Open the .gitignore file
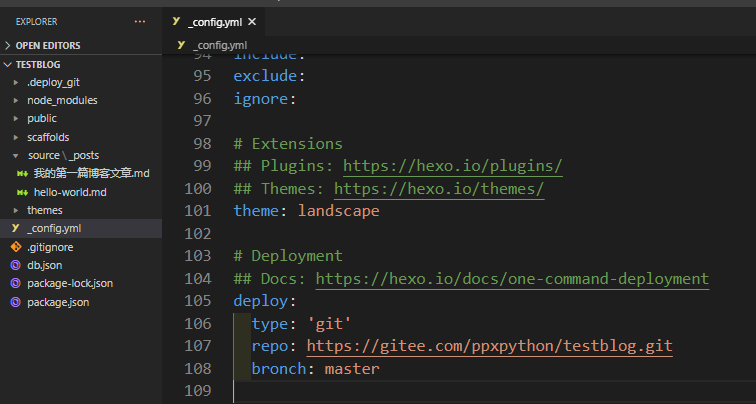The width and height of the screenshot is (756, 404). (x=50, y=247)
